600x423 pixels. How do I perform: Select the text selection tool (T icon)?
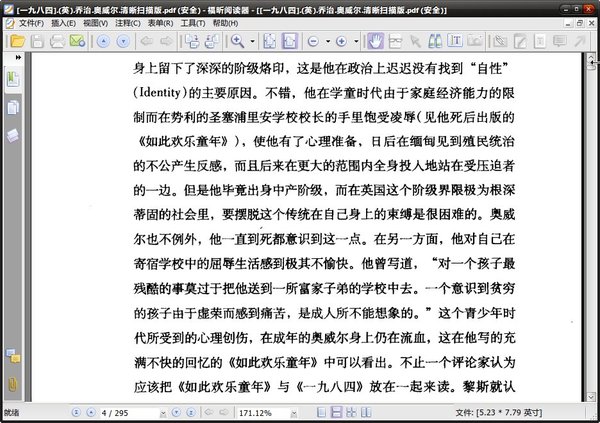point(455,41)
